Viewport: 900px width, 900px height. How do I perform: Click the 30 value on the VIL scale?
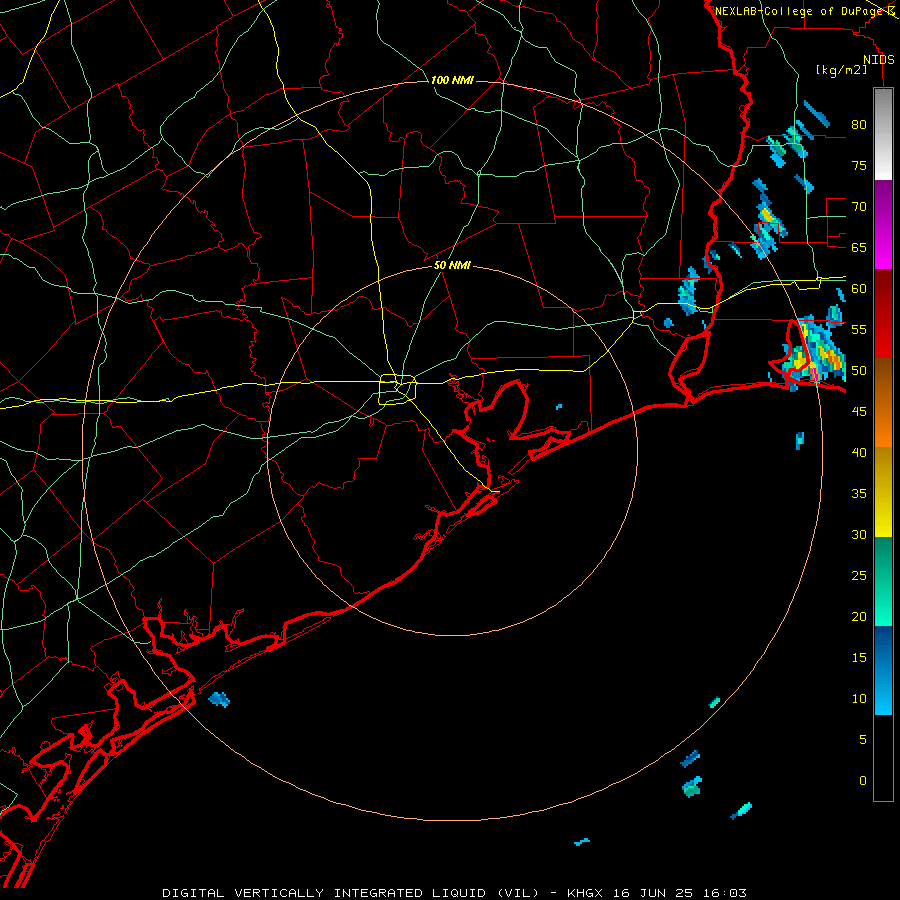[859, 534]
